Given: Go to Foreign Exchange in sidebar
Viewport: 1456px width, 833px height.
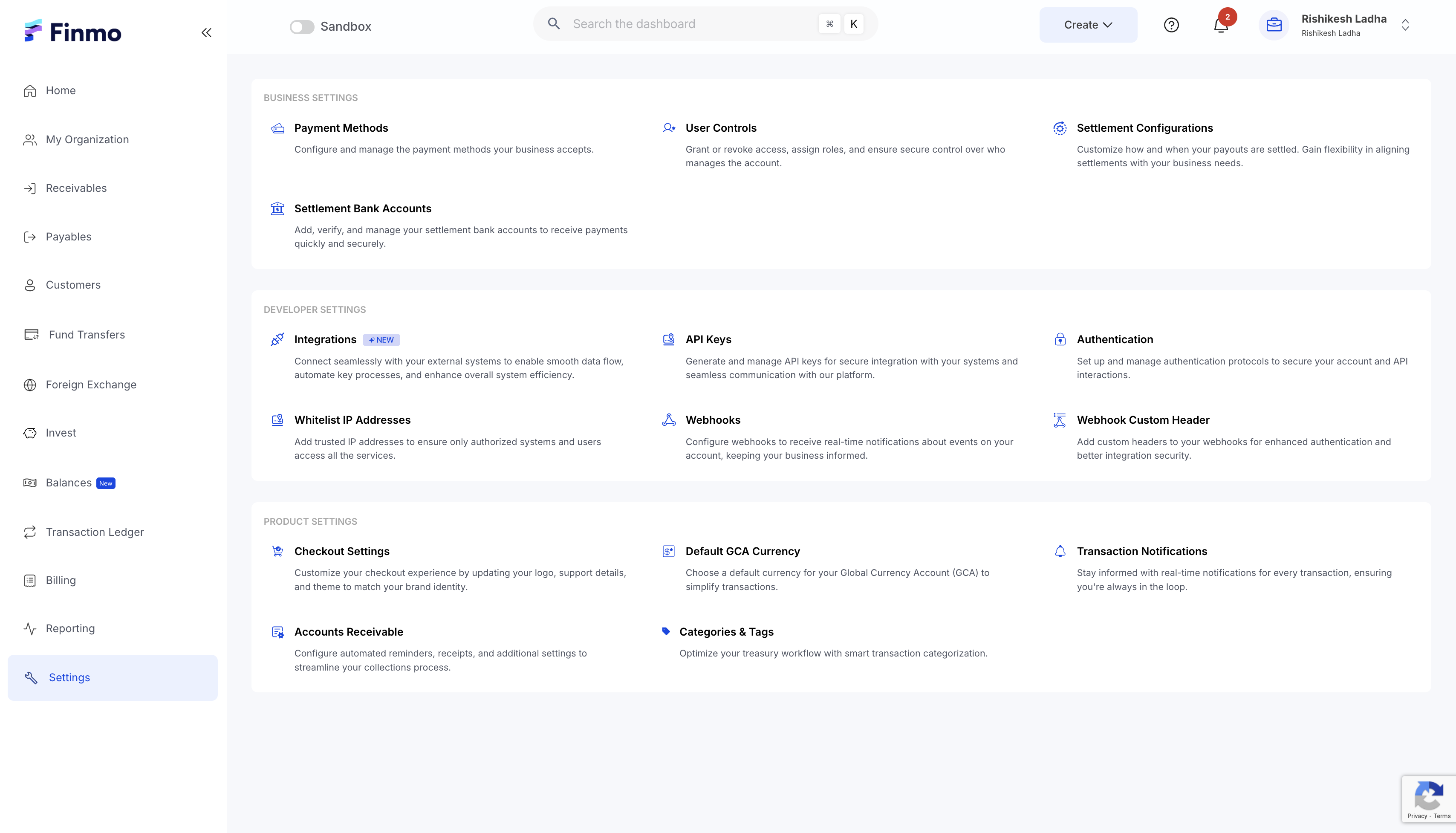Looking at the screenshot, I should [91, 385].
